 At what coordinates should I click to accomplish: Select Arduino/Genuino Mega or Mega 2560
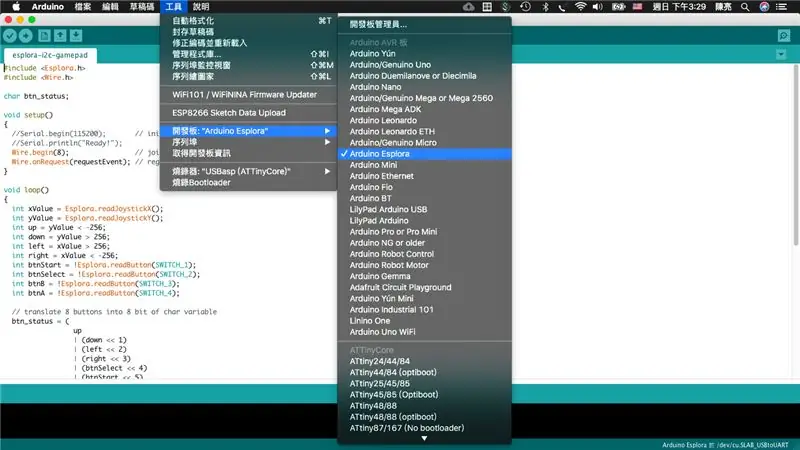click(x=424, y=98)
